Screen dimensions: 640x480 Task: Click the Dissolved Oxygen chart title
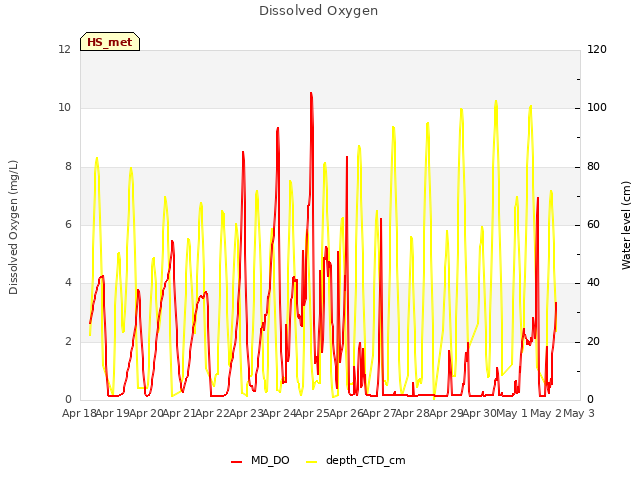point(318,11)
